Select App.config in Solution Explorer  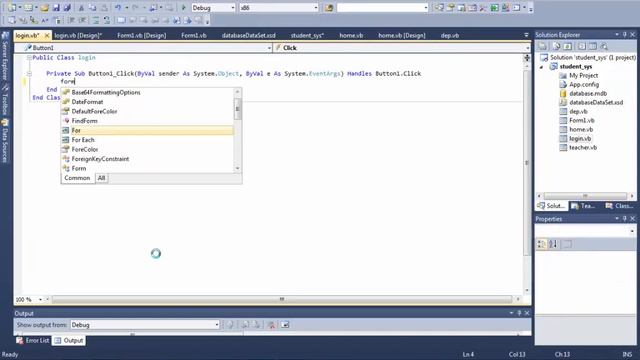click(584, 84)
